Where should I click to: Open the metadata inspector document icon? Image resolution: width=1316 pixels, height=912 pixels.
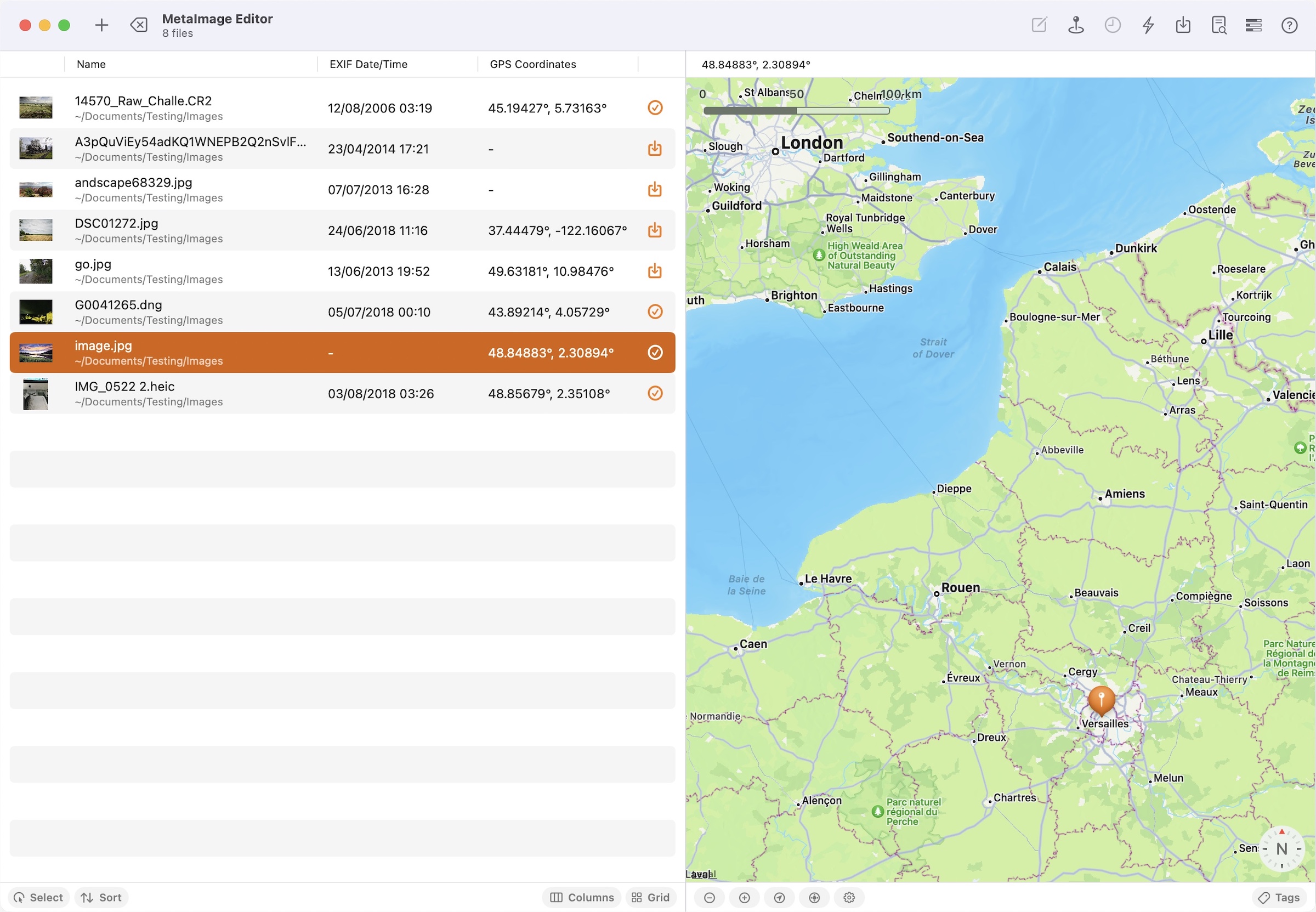[1218, 25]
